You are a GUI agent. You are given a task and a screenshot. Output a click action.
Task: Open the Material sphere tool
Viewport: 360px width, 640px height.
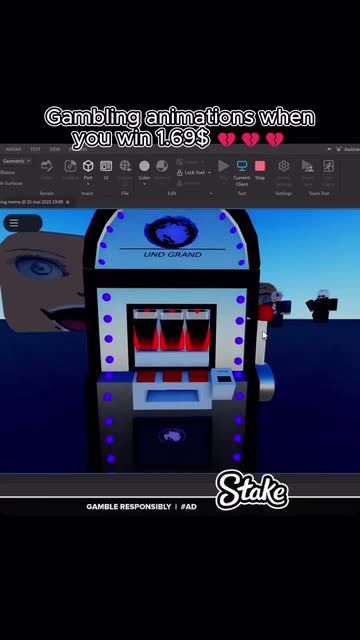pos(162,166)
